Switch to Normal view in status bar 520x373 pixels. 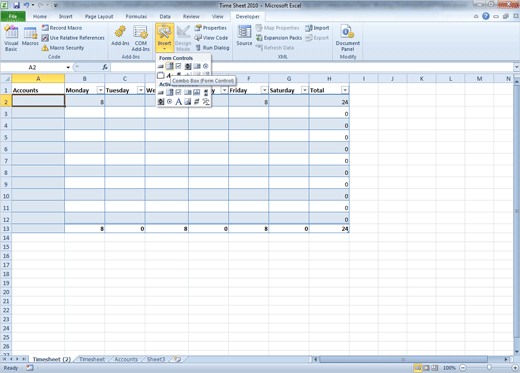417,368
